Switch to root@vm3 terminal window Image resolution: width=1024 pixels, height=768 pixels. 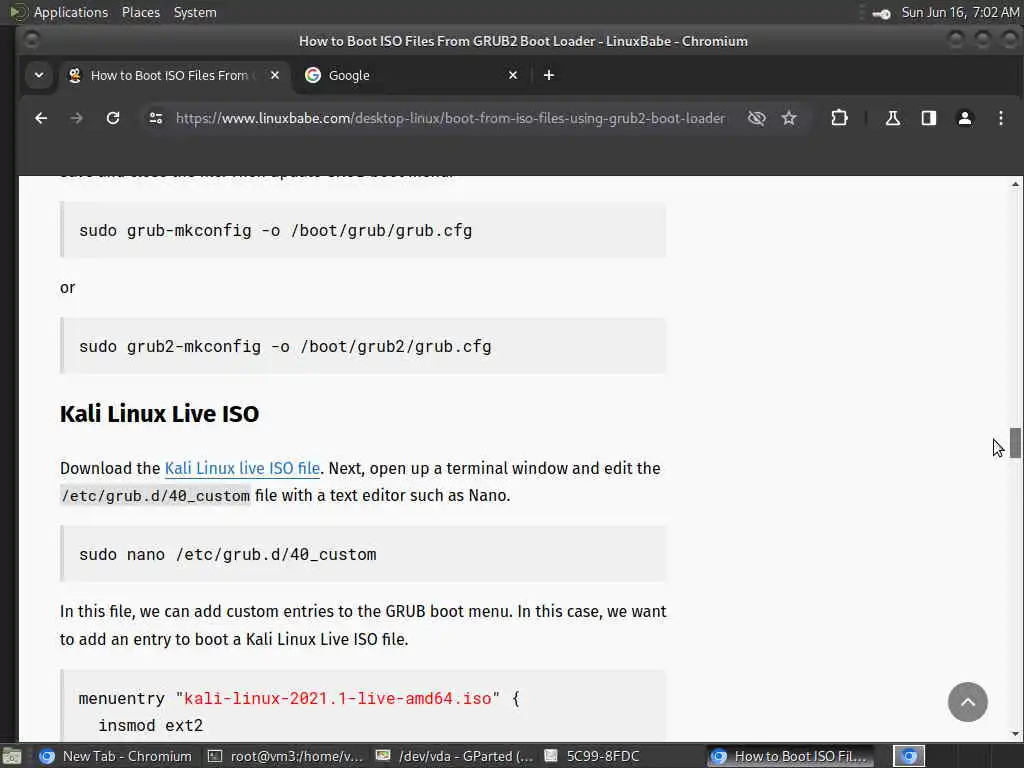285,756
